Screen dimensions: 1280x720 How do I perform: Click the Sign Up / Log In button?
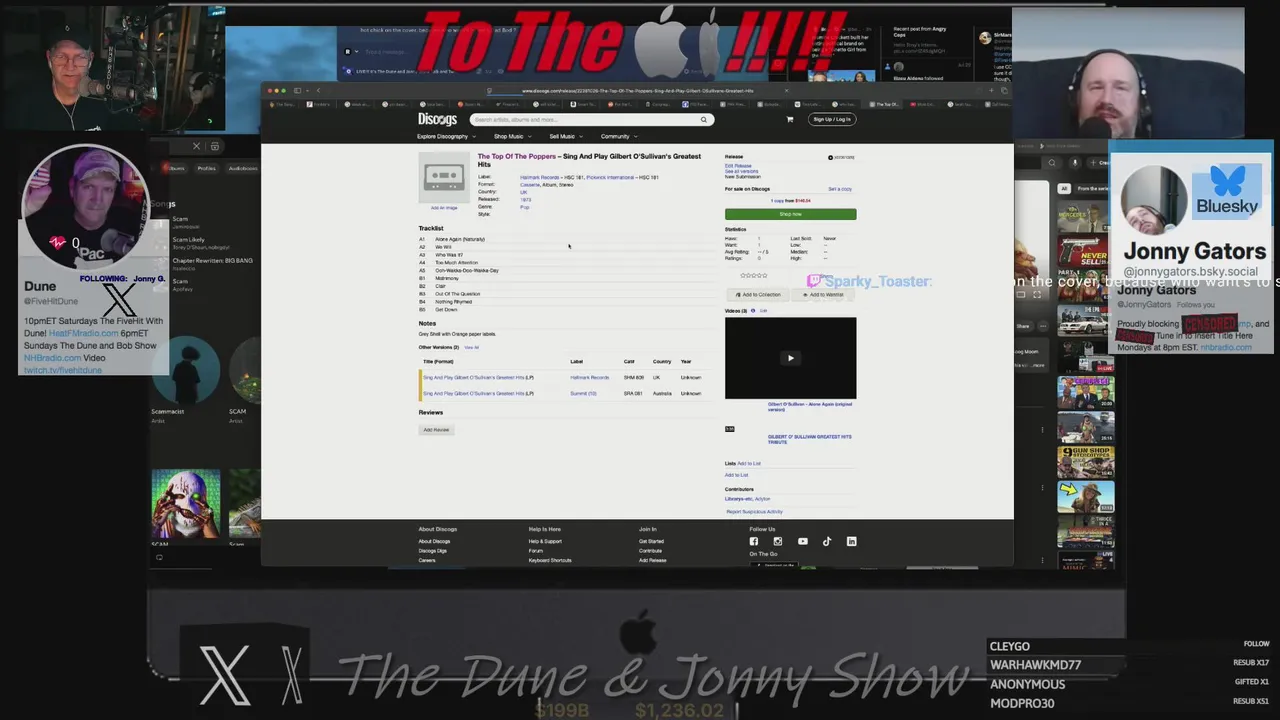(x=832, y=119)
